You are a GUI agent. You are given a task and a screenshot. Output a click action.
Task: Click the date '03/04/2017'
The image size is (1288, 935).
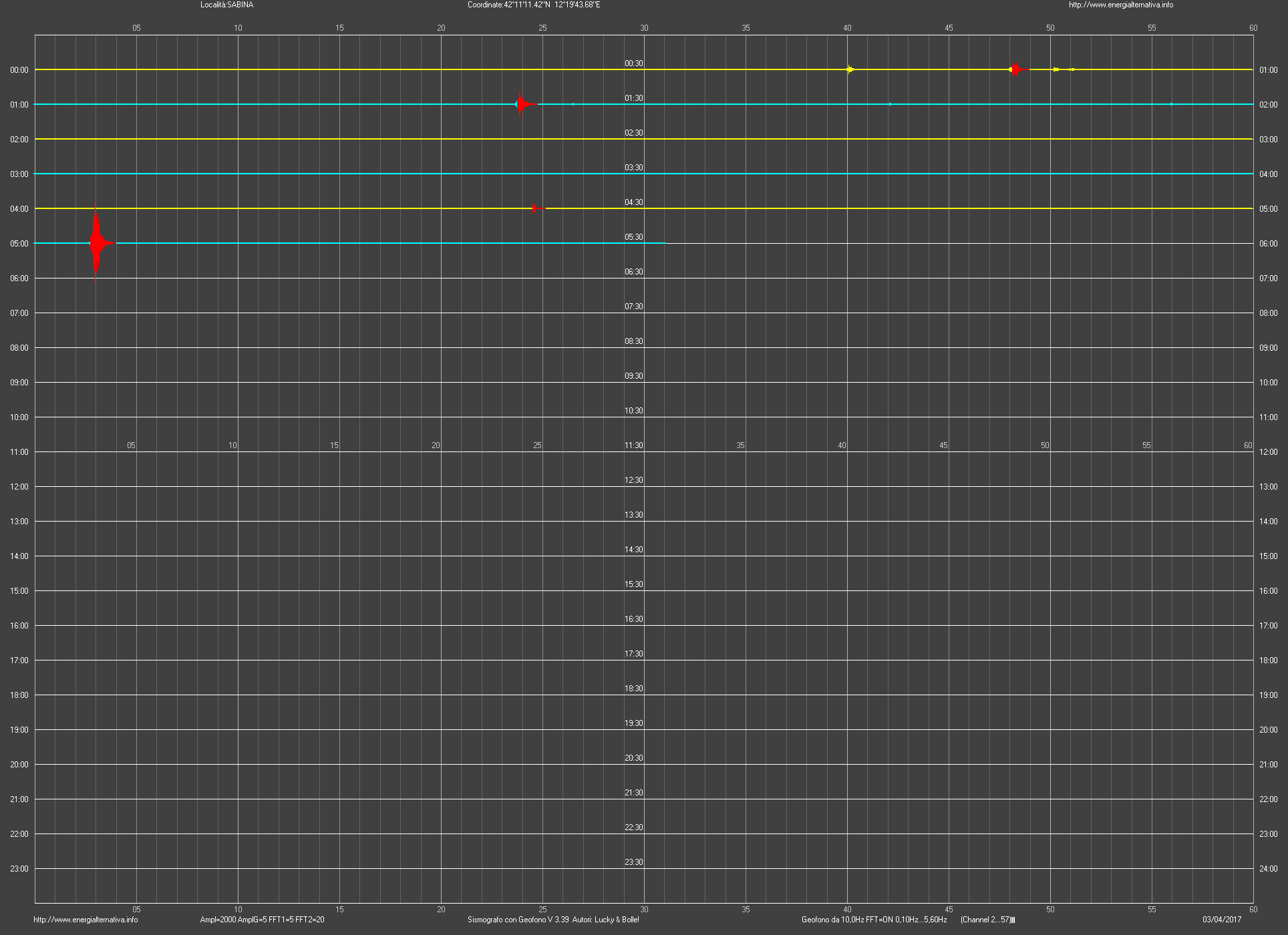1222,920
